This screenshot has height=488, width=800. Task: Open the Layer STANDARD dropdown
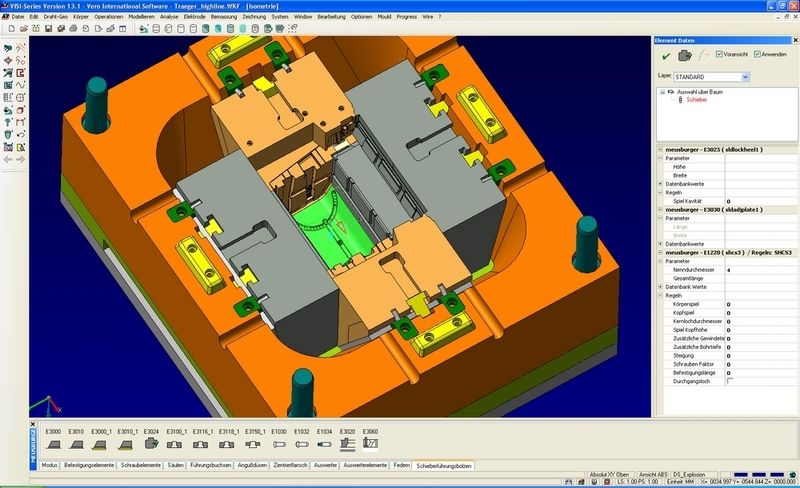[745, 77]
